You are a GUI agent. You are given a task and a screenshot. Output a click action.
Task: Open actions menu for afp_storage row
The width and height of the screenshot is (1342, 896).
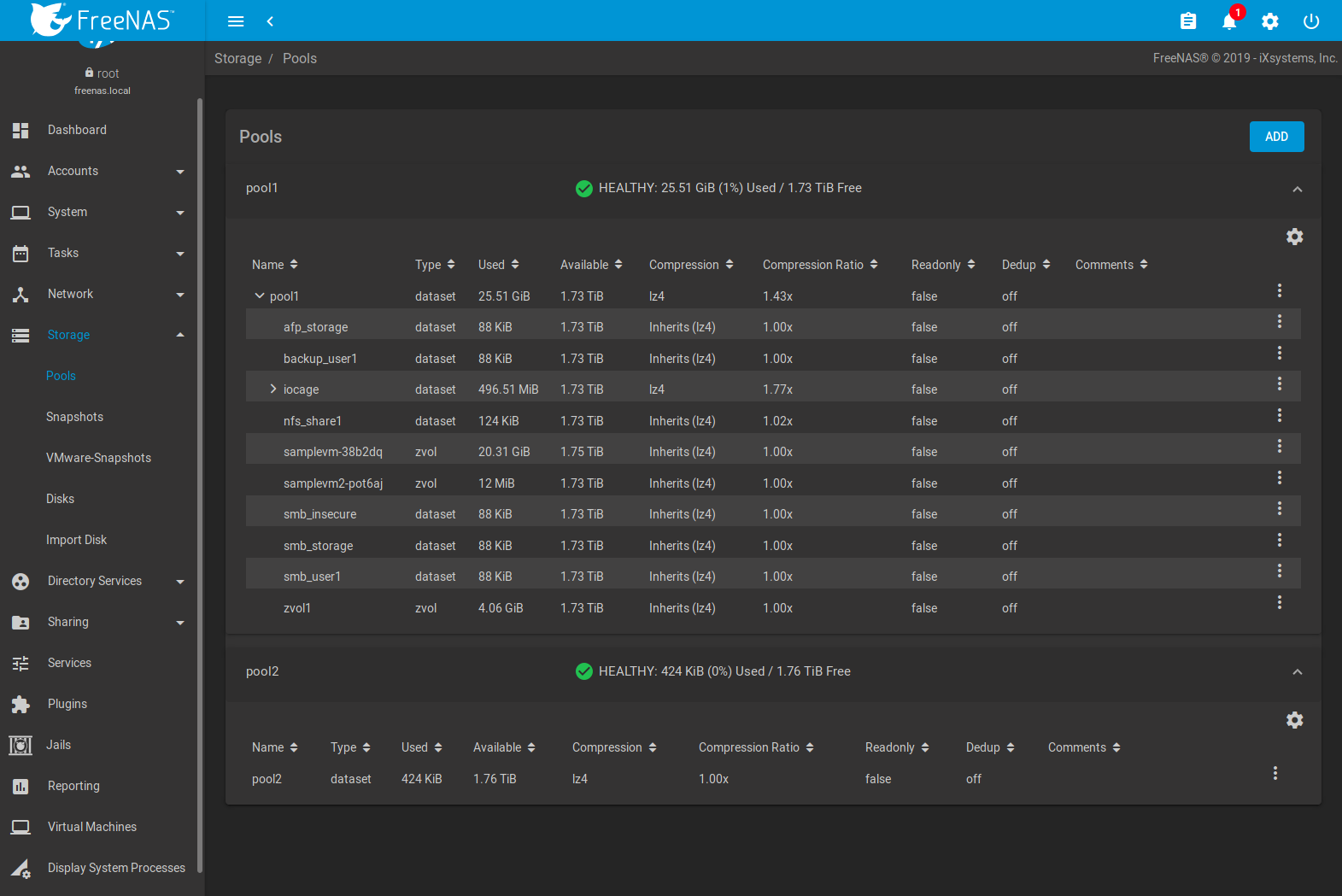click(1280, 321)
